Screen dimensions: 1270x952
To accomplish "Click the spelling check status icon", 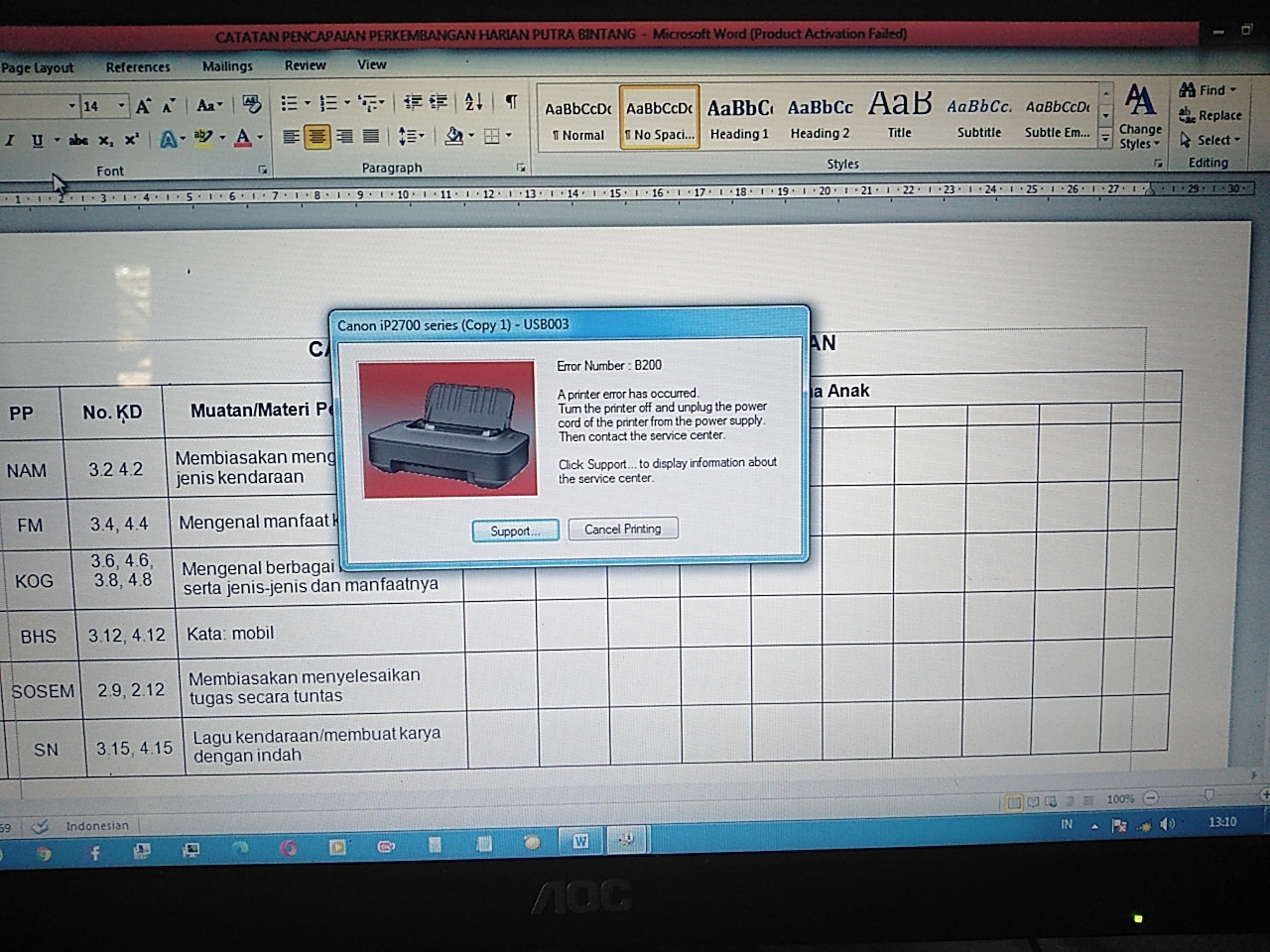I will coord(41,825).
